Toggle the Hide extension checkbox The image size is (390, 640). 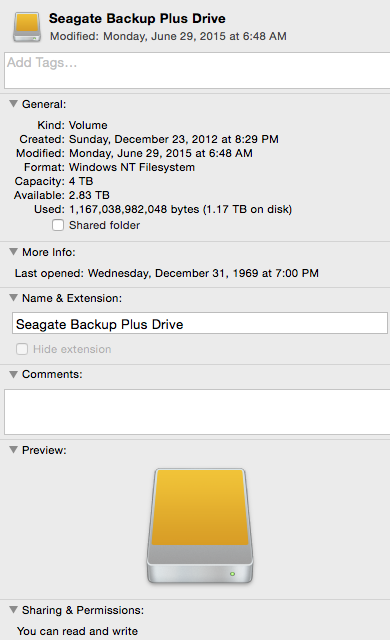[22, 349]
